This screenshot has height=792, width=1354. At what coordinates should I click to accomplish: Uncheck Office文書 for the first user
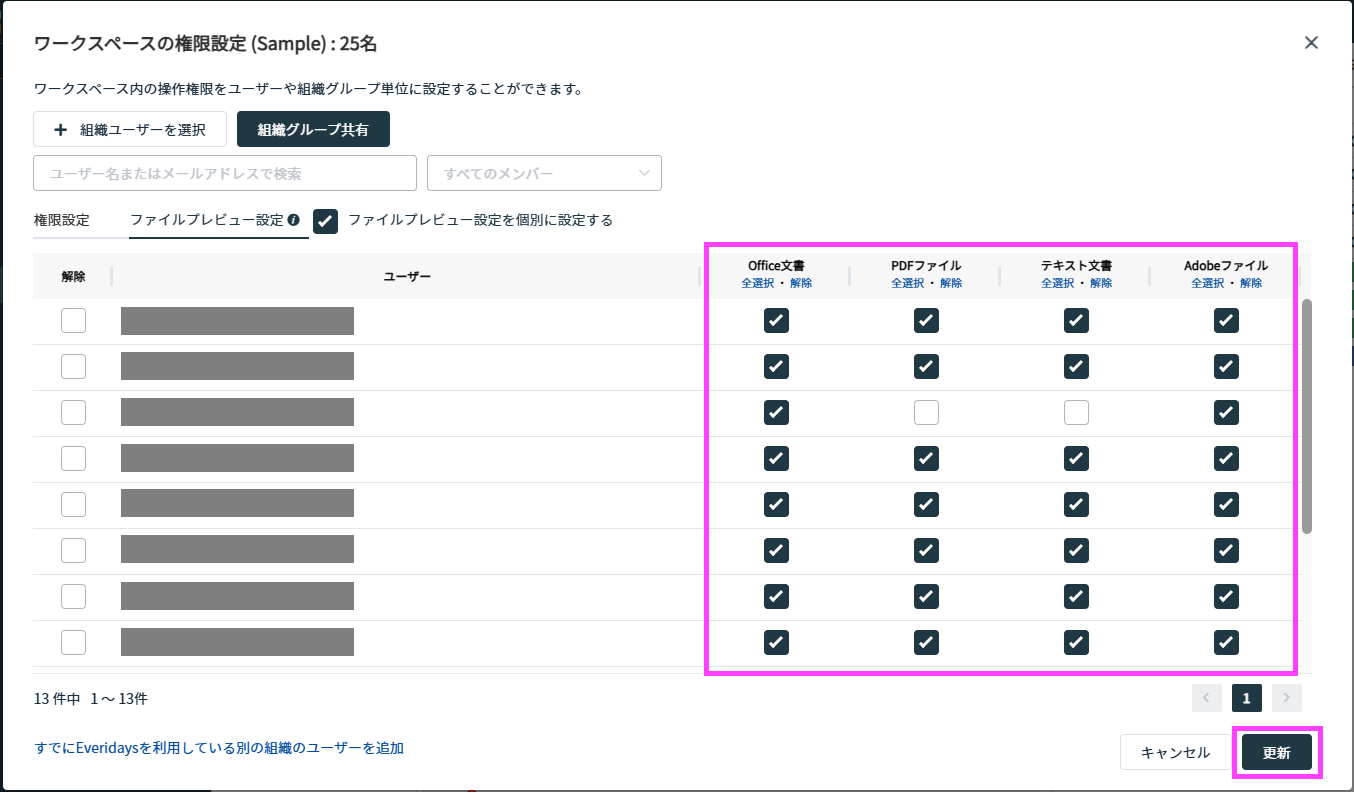(776, 321)
